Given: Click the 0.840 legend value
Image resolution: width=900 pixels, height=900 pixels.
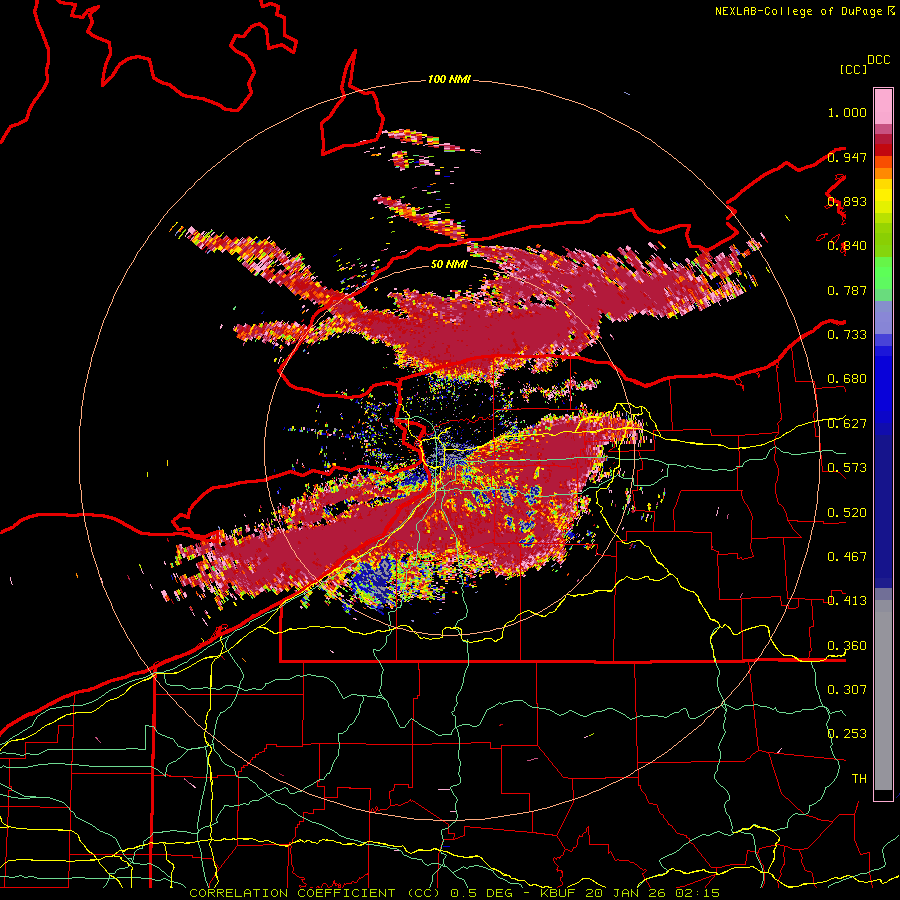Looking at the screenshot, I should pos(847,246).
